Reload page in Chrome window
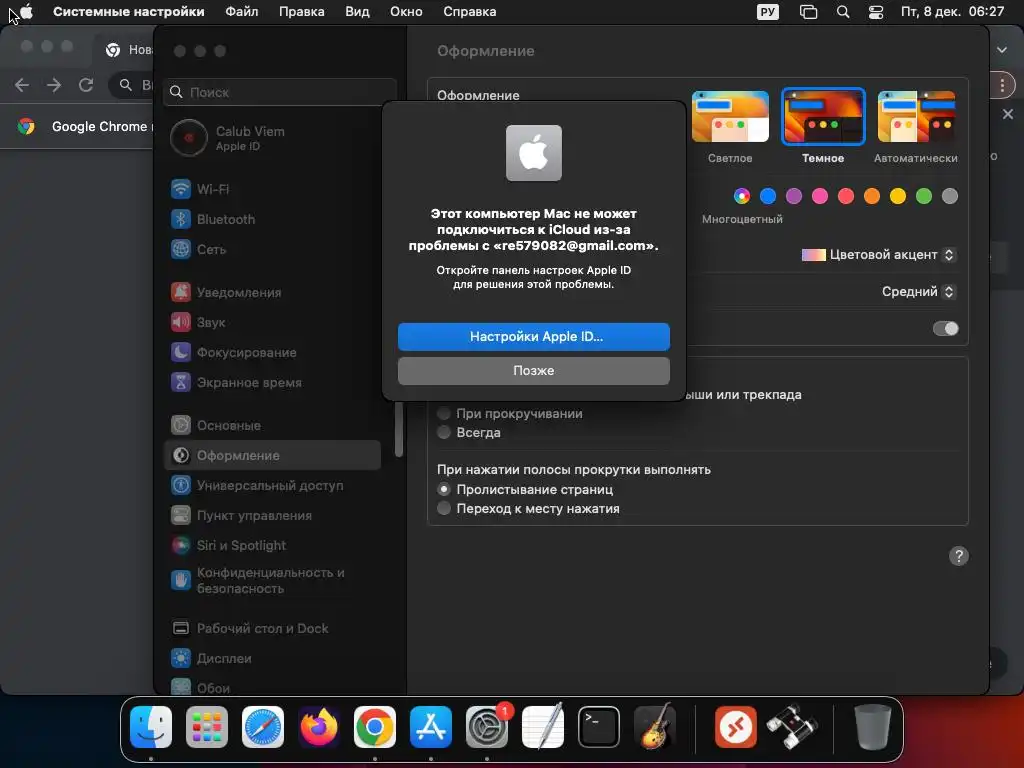Screen dimensions: 1024x768 pyautogui.click(x=86, y=85)
